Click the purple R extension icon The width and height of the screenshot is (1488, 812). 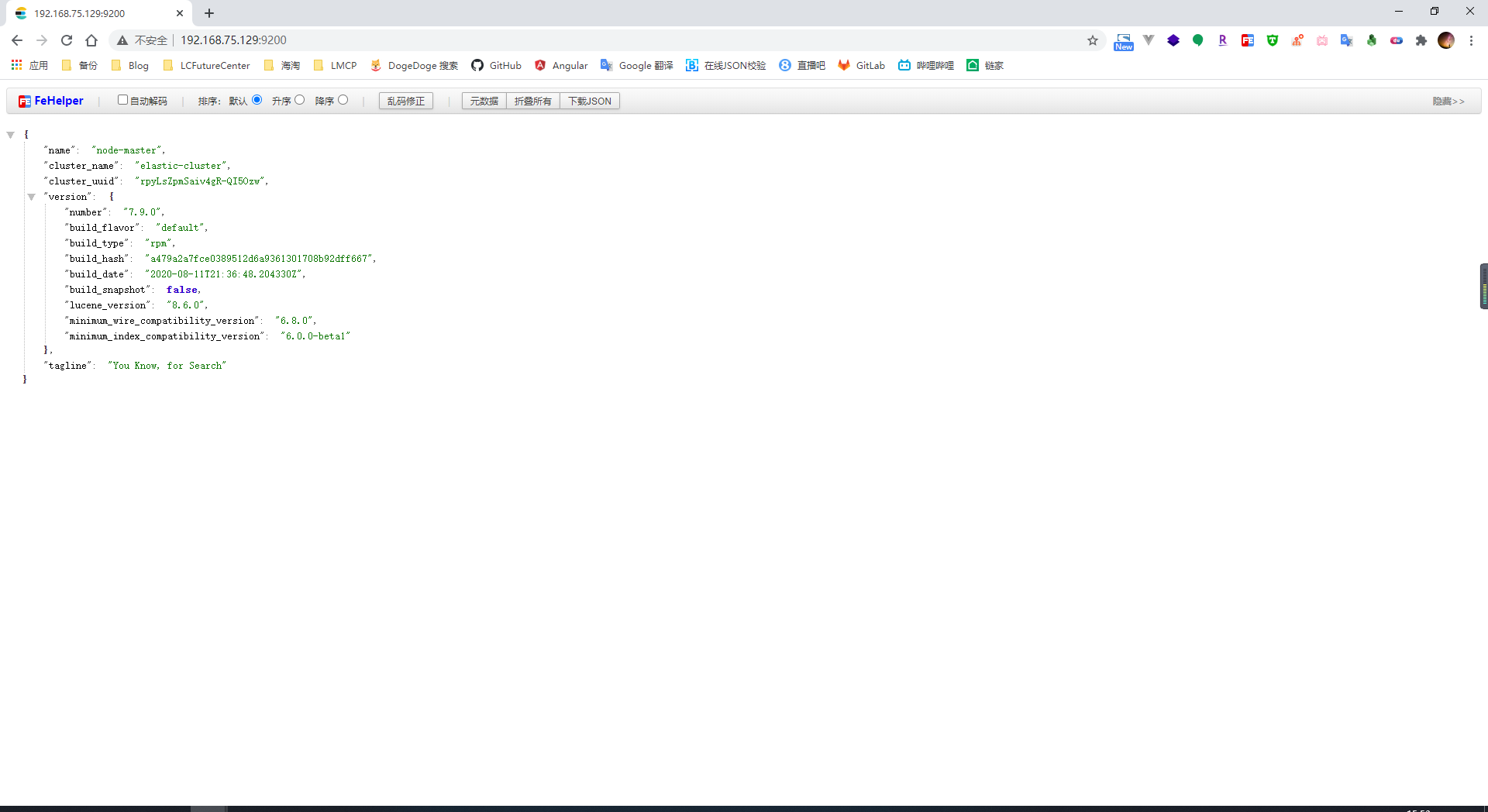pos(1223,40)
